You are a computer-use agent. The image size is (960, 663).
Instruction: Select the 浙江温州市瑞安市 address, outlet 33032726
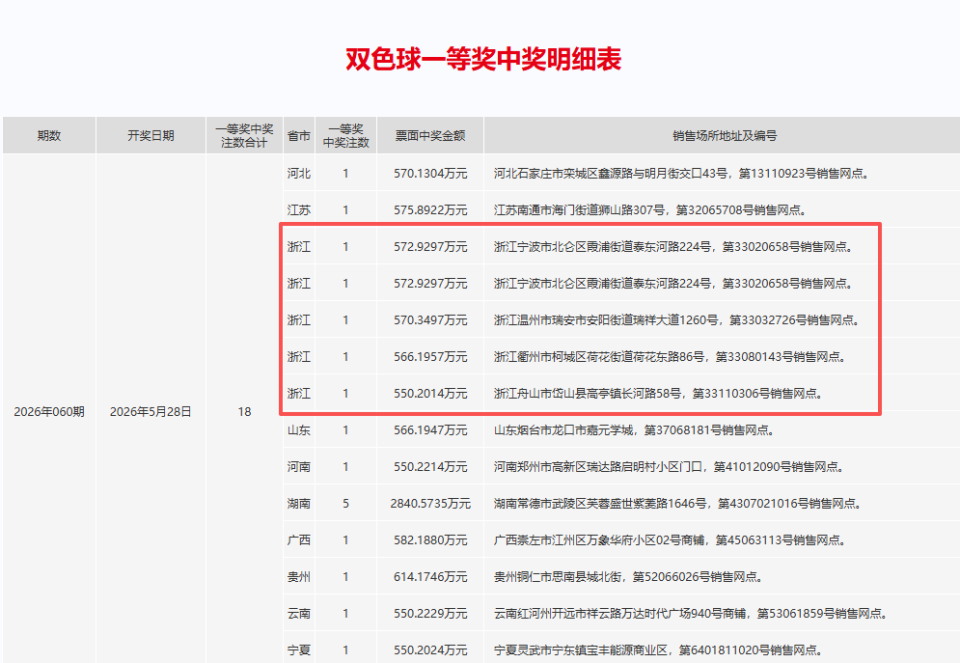point(677,320)
